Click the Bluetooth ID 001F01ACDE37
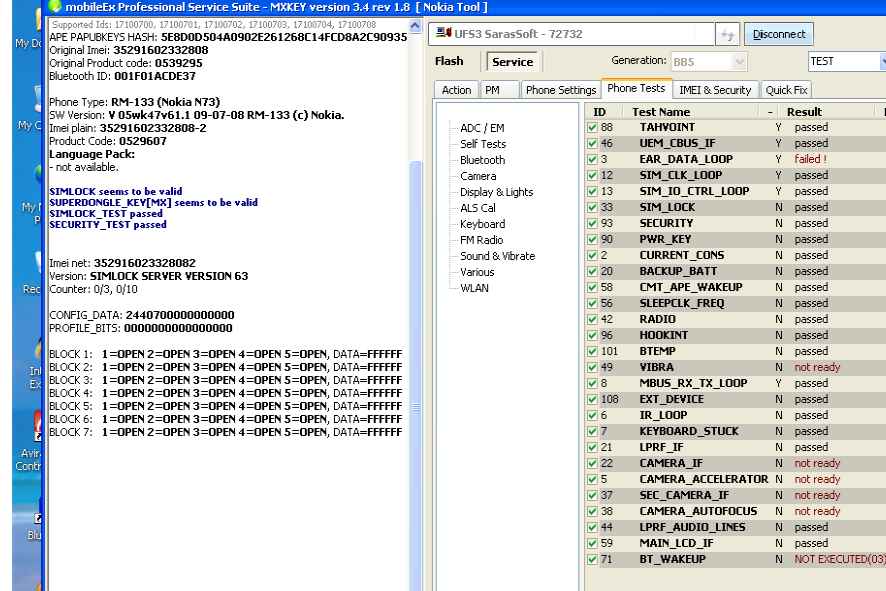Image resolution: width=886 pixels, height=591 pixels. click(155, 76)
